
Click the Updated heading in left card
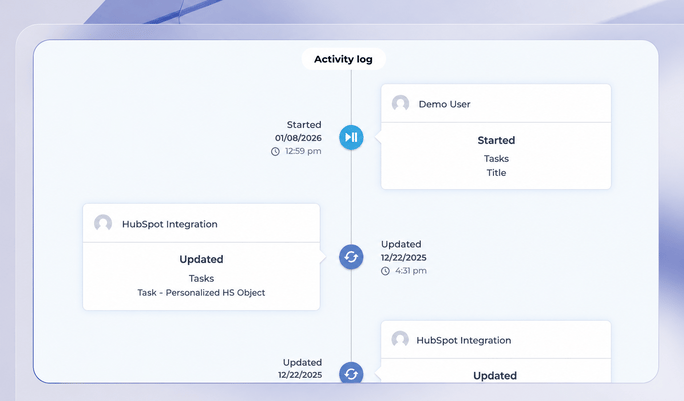point(201,259)
